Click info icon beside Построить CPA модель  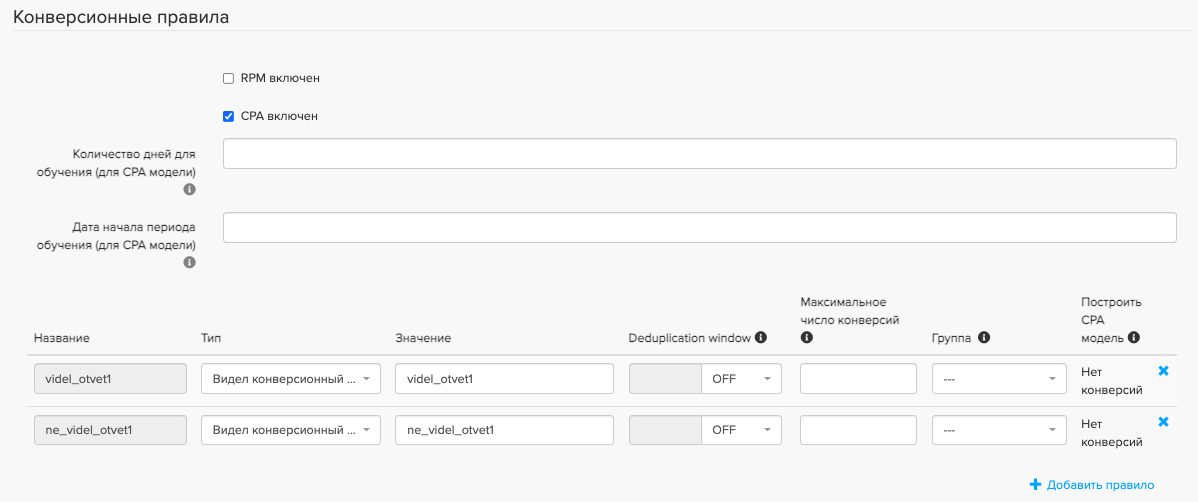pos(1134,338)
